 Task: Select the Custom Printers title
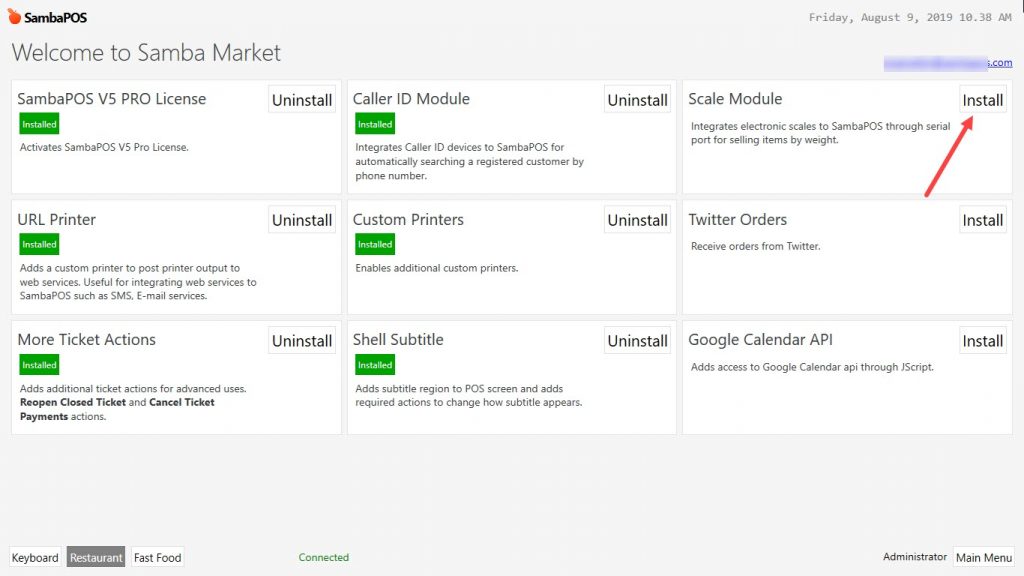(408, 219)
